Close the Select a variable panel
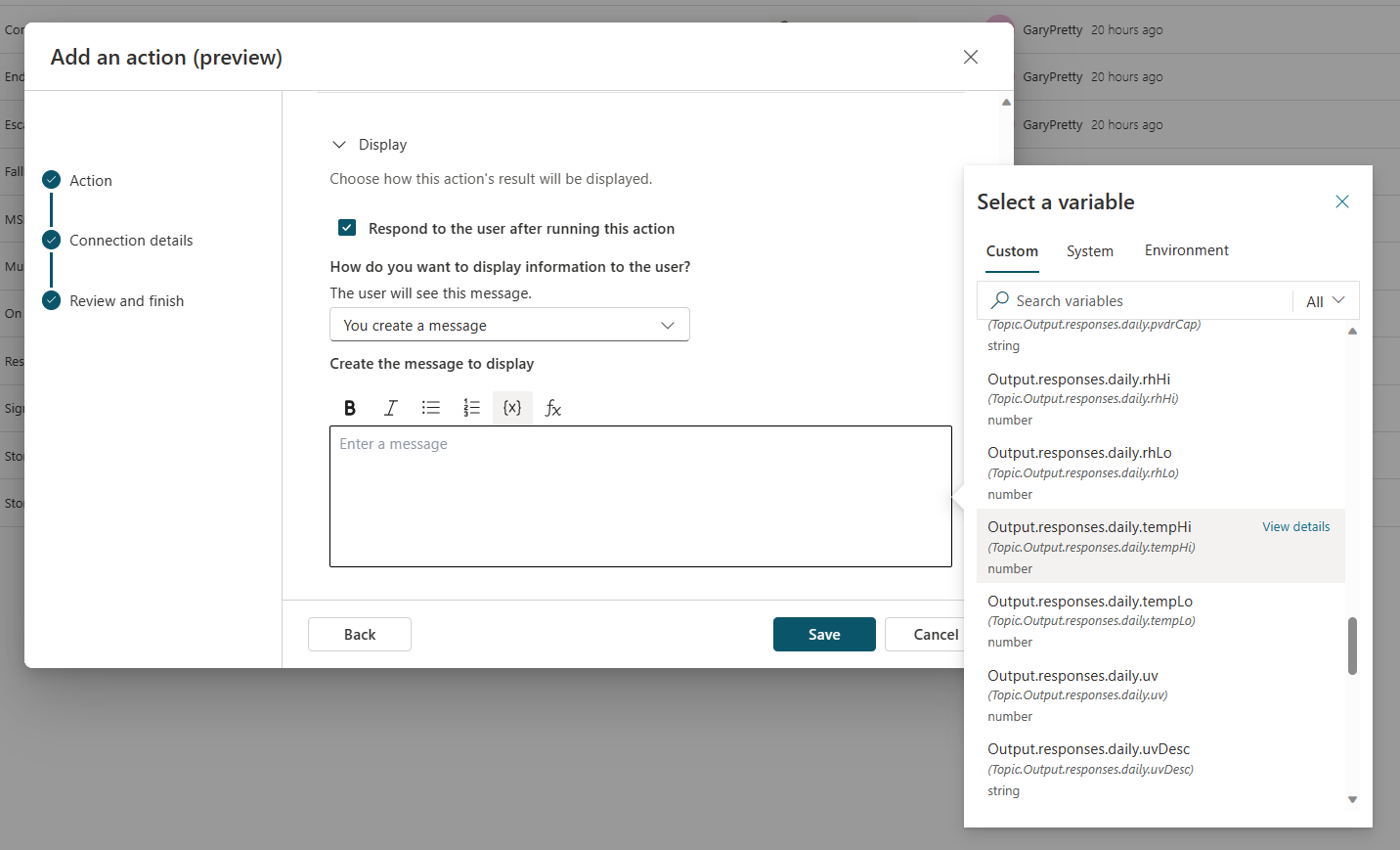The width and height of the screenshot is (1400, 850). pyautogui.click(x=1342, y=201)
